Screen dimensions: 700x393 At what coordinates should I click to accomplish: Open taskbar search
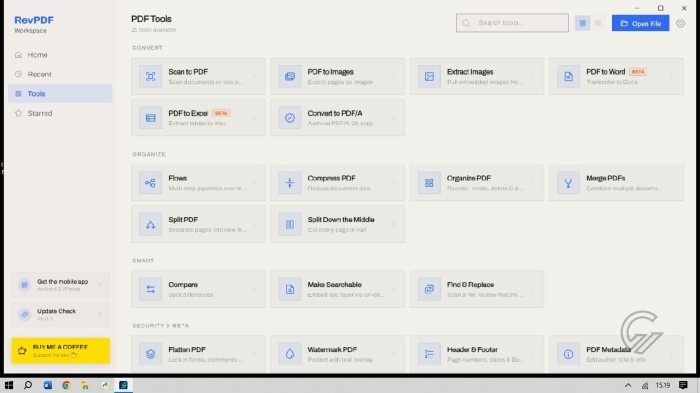[28, 385]
